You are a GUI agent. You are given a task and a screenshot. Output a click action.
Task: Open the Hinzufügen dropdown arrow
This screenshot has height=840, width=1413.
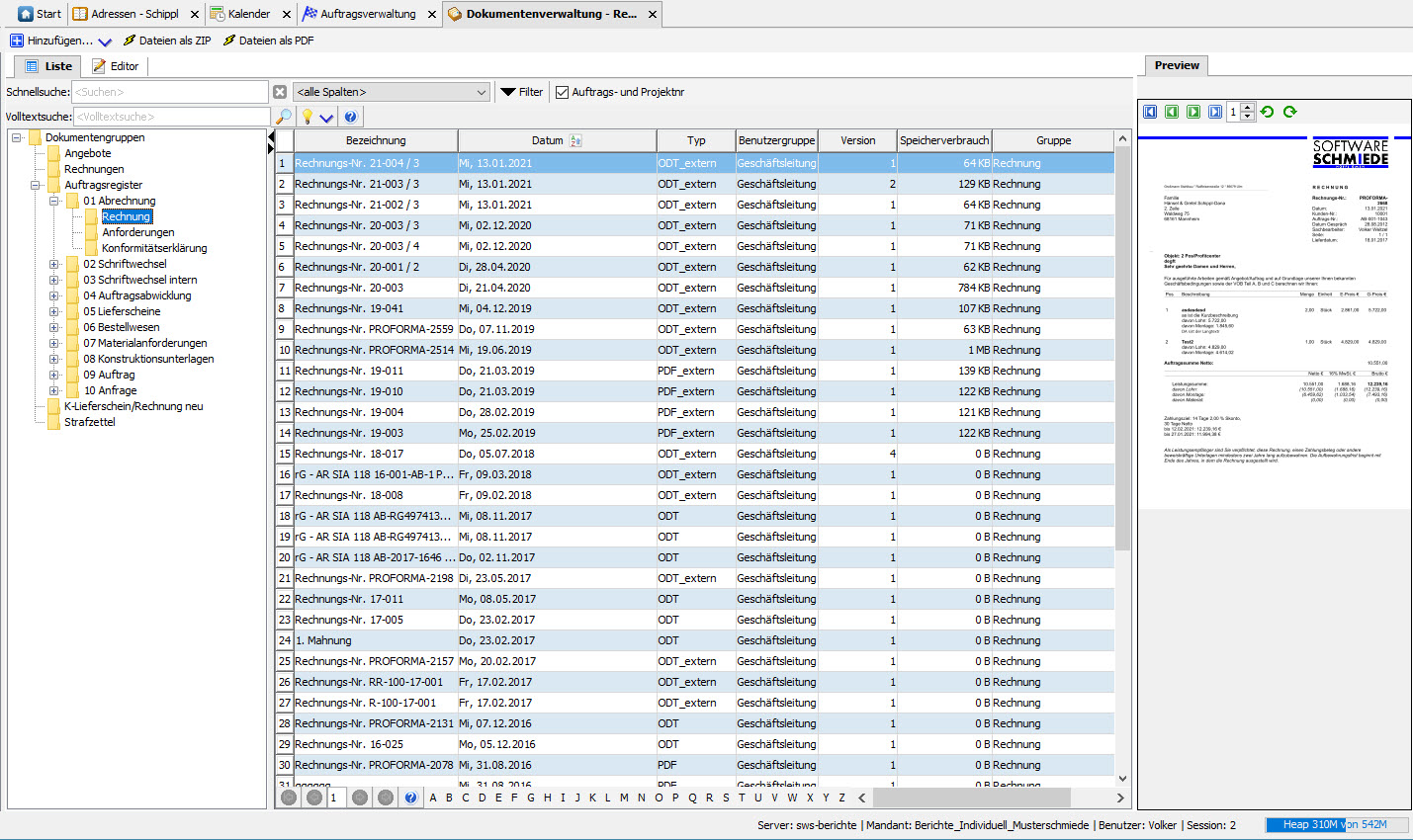click(x=105, y=42)
